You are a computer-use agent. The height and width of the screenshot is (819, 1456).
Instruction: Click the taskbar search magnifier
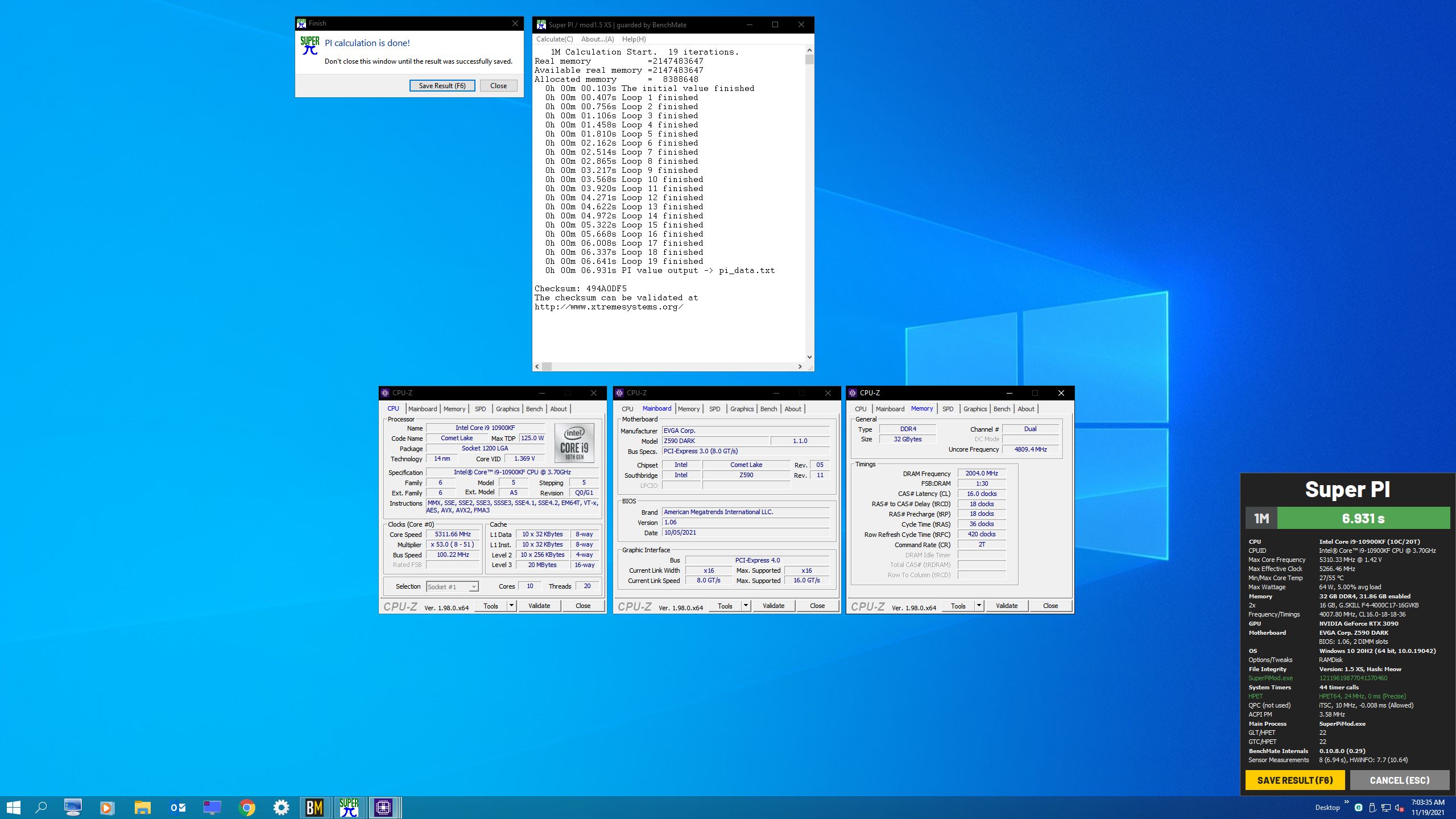click(41, 807)
